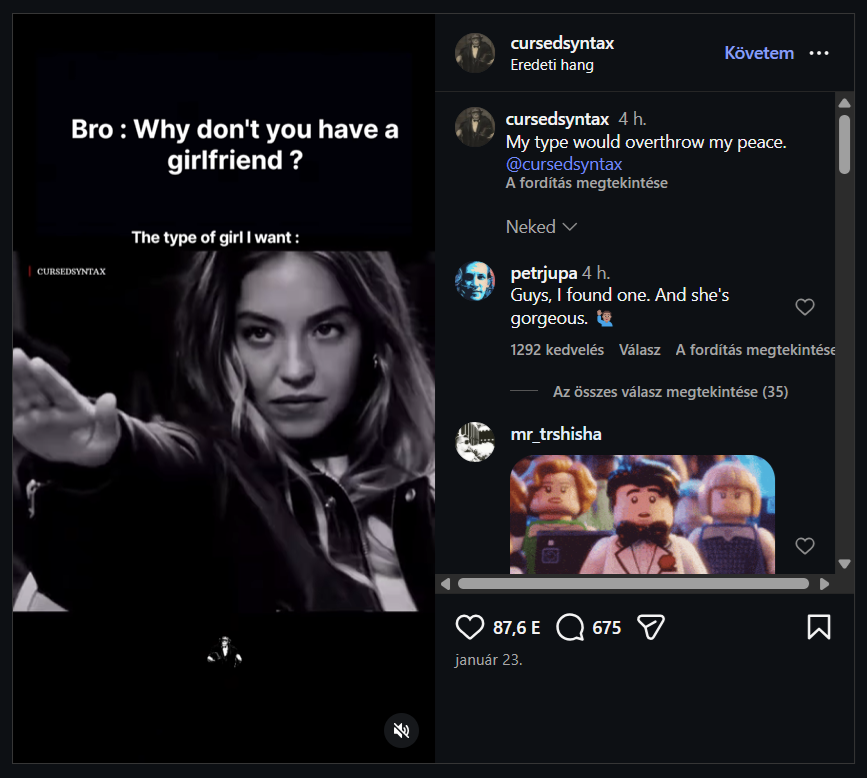
Task: Save the post with the bookmark icon
Action: (x=818, y=627)
